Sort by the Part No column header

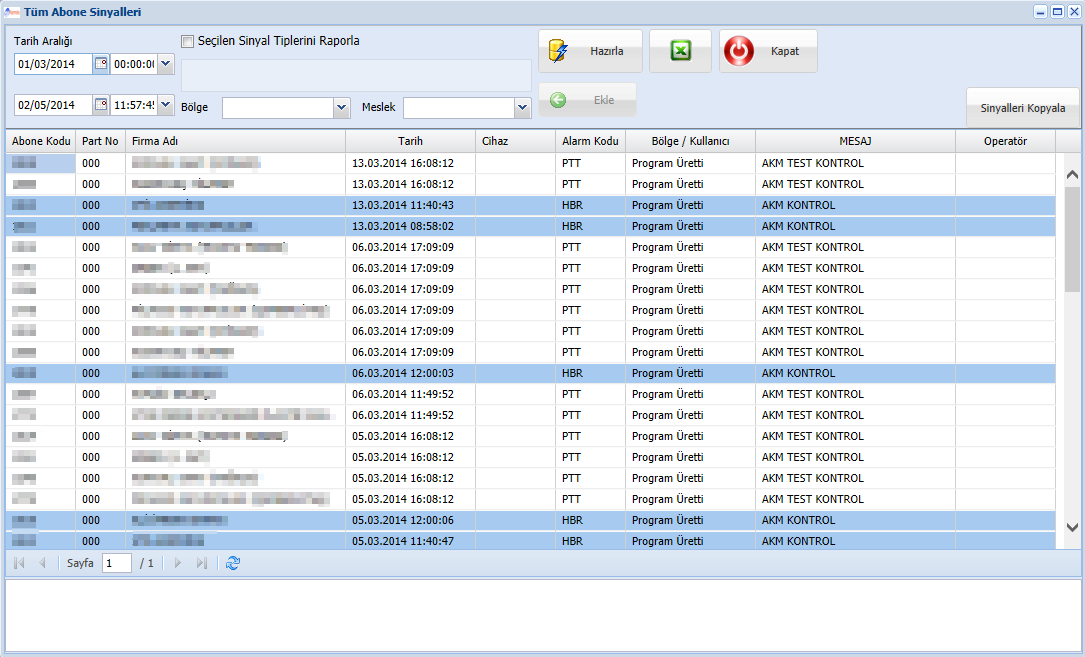pyautogui.click(x=100, y=141)
